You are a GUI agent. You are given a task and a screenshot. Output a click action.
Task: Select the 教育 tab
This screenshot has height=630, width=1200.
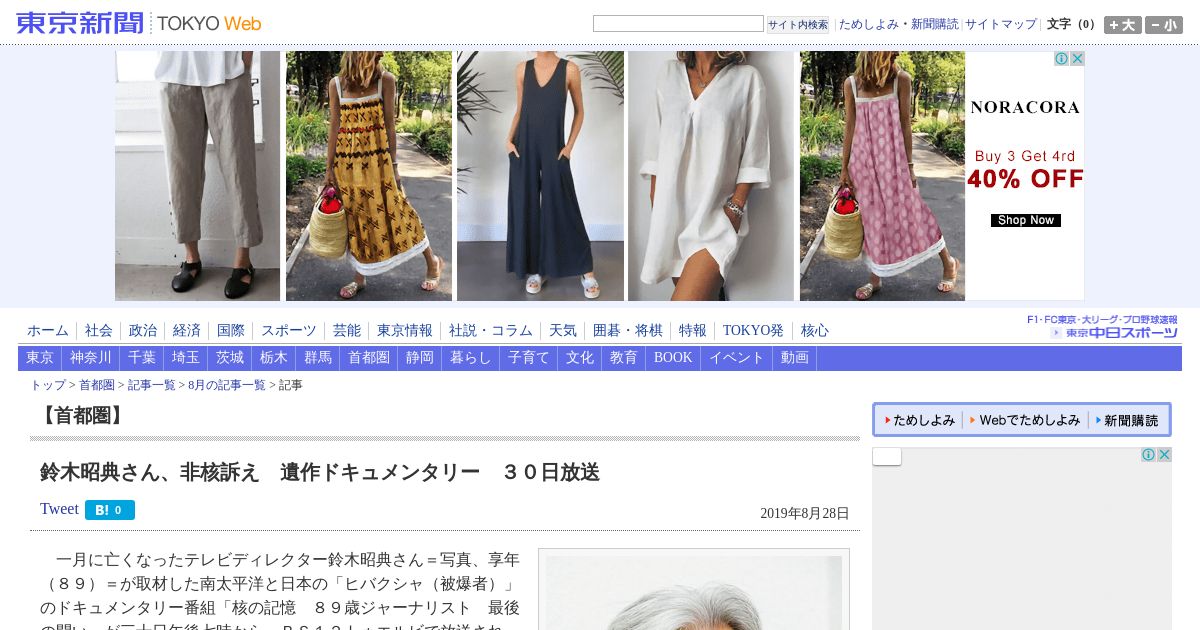click(624, 358)
